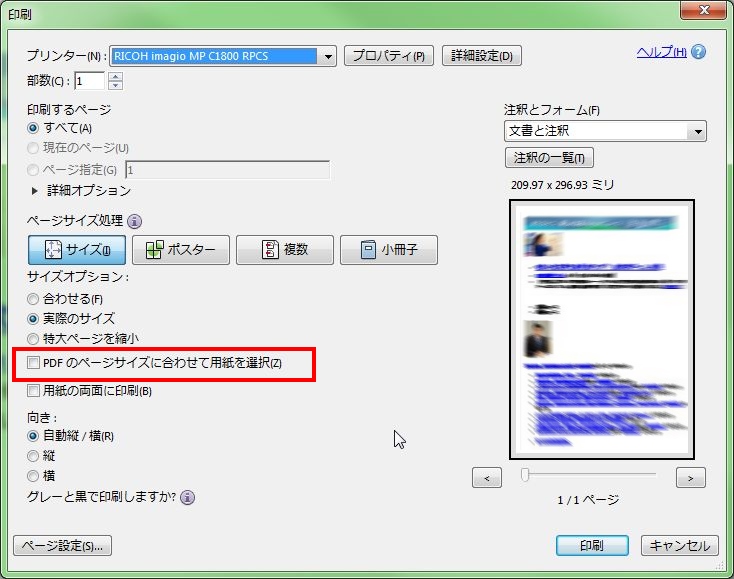Enable 用紙の両面に印刷 checkbox
This screenshot has height=579, width=734.
pyautogui.click(x=34, y=391)
